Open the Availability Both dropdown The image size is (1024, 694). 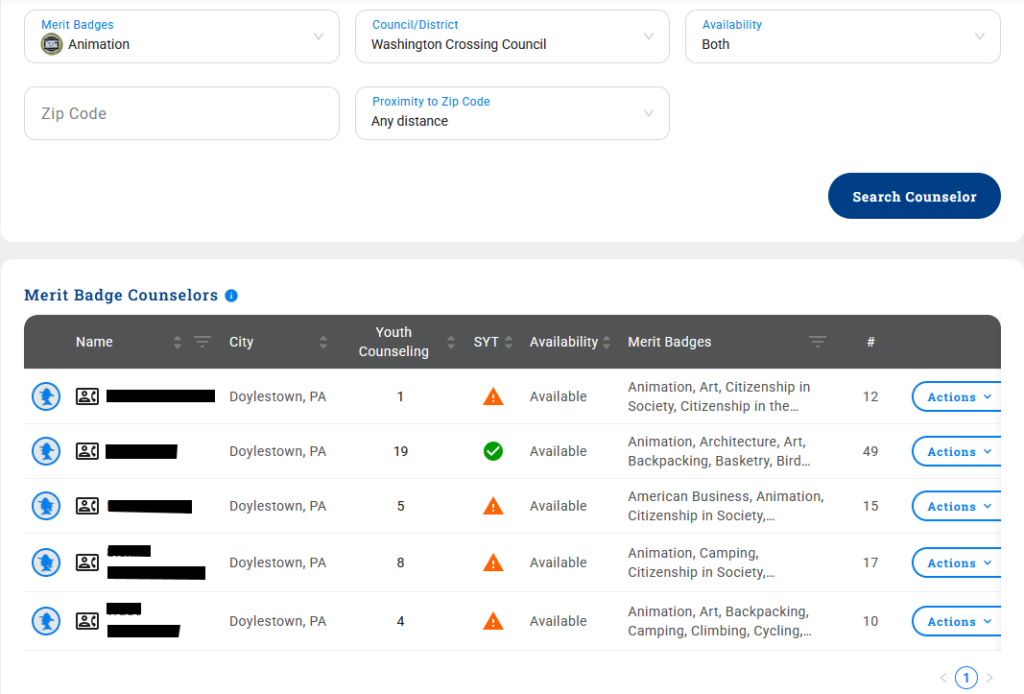tap(842, 37)
